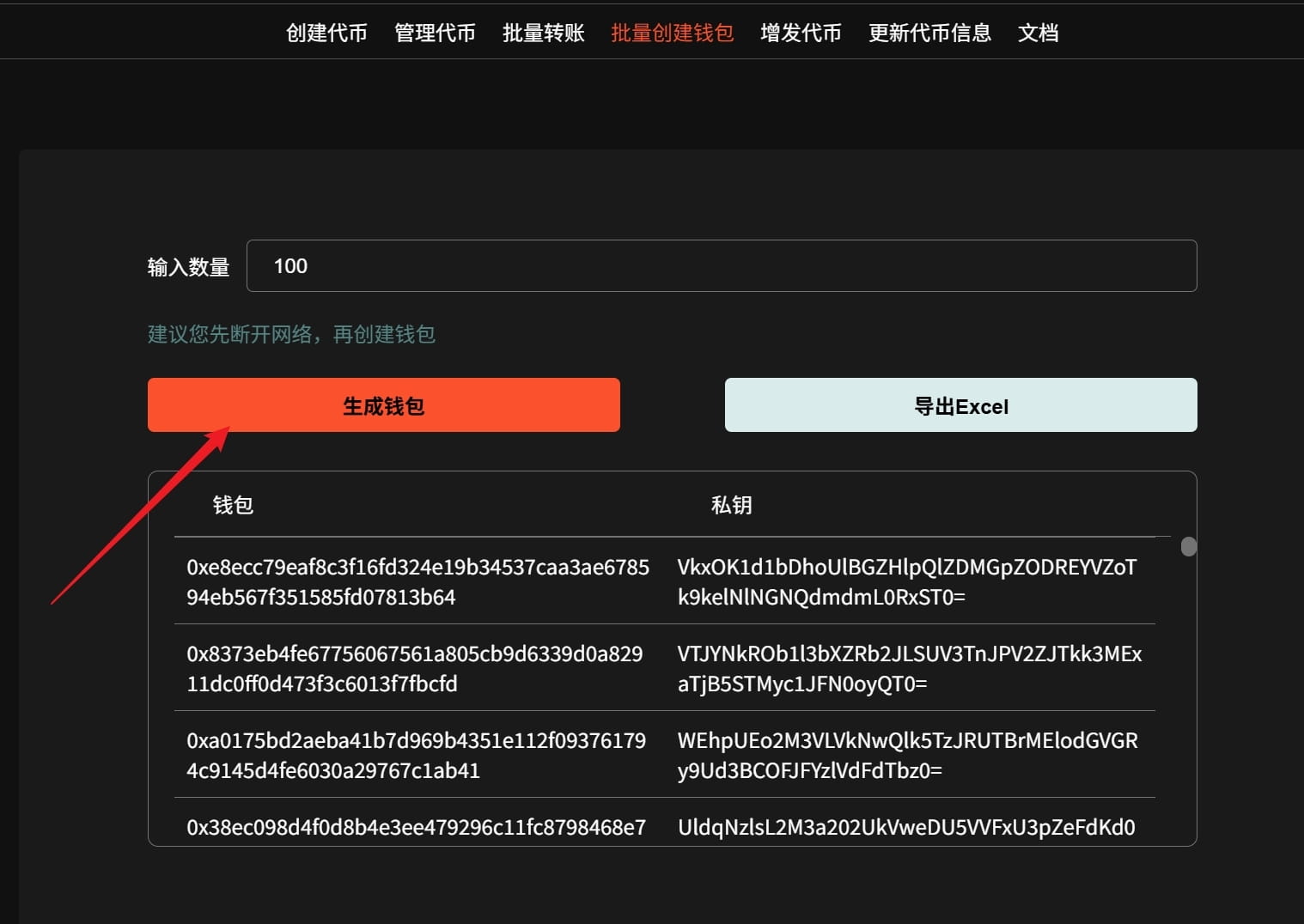The height and width of the screenshot is (924, 1304).
Task: Click the 私钥 column header
Action: point(732,505)
